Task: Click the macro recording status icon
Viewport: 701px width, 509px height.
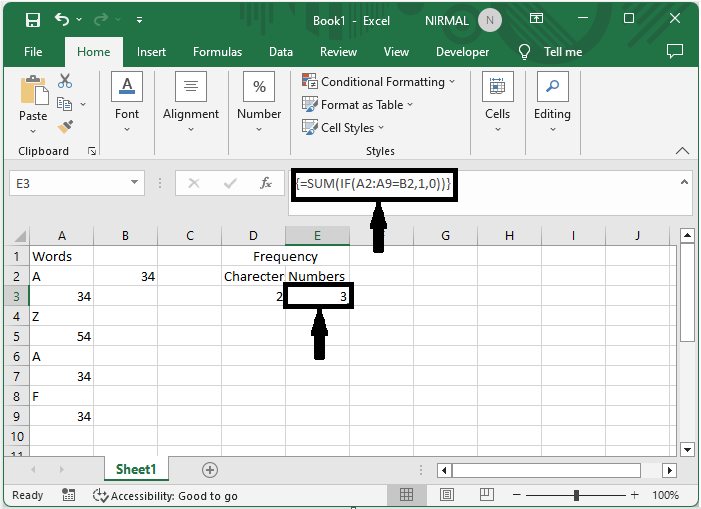Action: point(68,495)
